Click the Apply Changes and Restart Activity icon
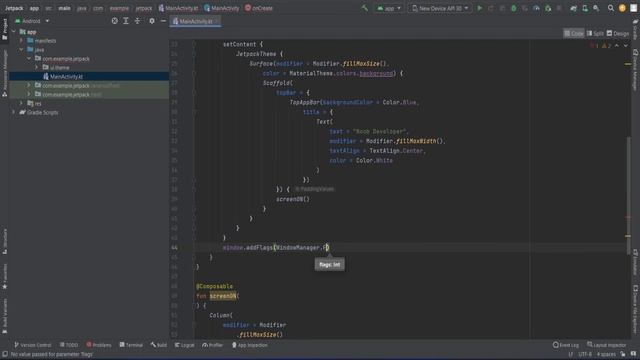This screenshot has height=360, width=640. (491, 8)
